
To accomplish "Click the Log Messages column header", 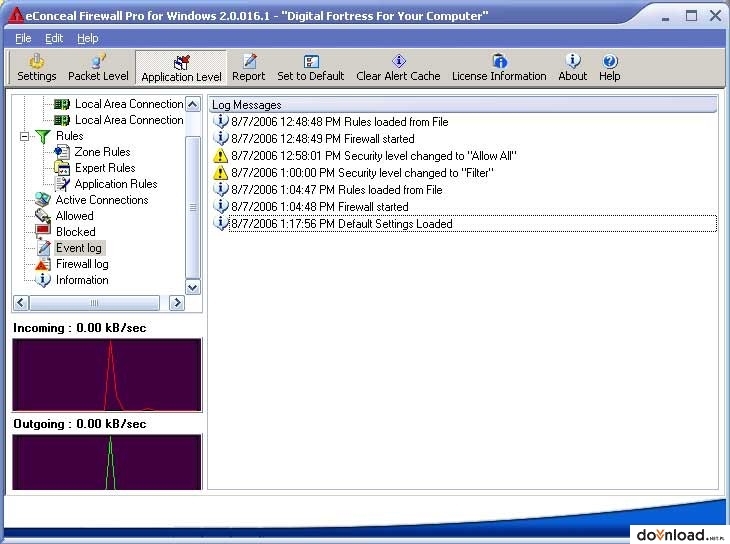I will (x=462, y=105).
